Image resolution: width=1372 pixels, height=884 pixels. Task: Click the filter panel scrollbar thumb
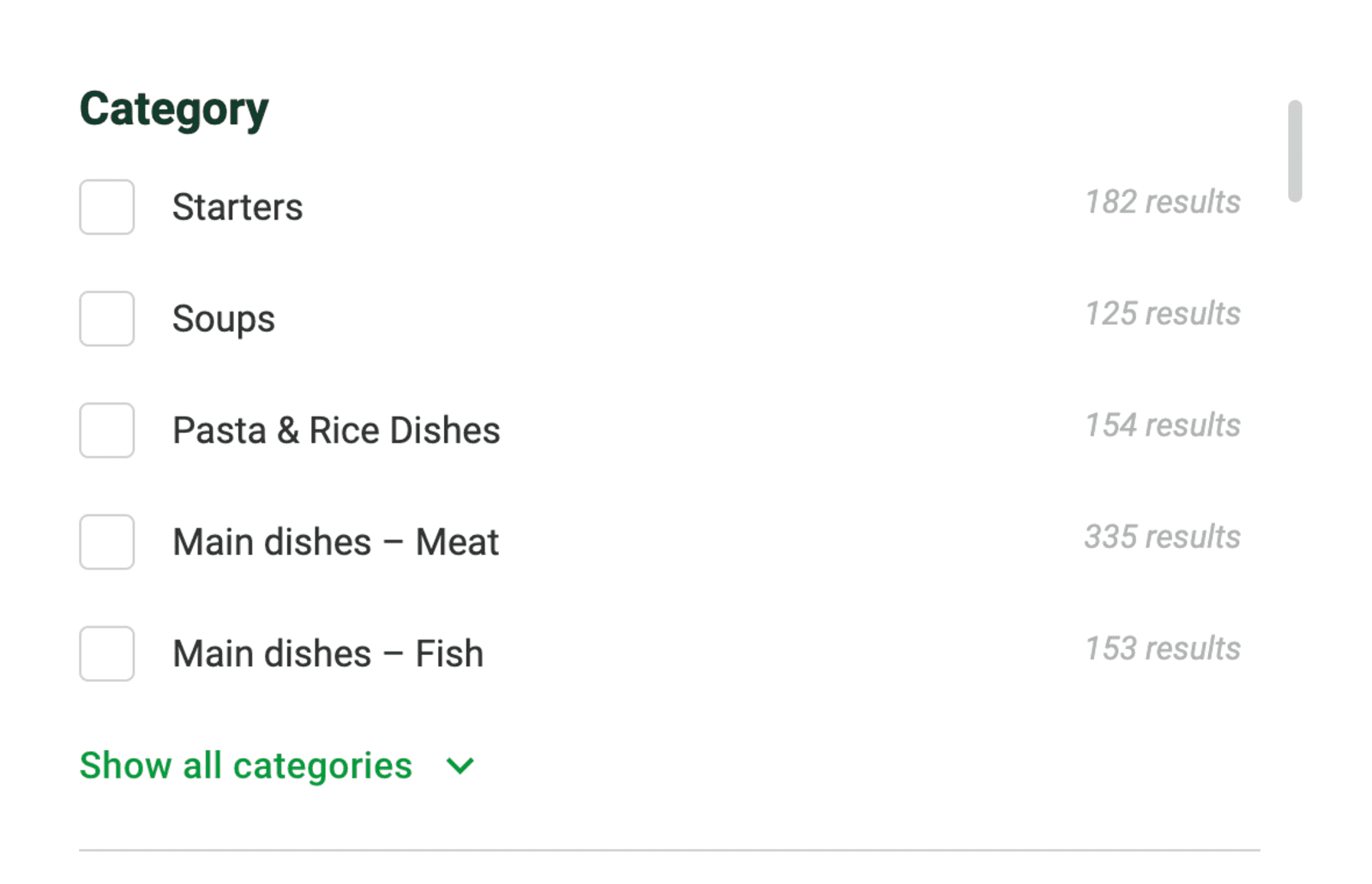tap(1295, 152)
